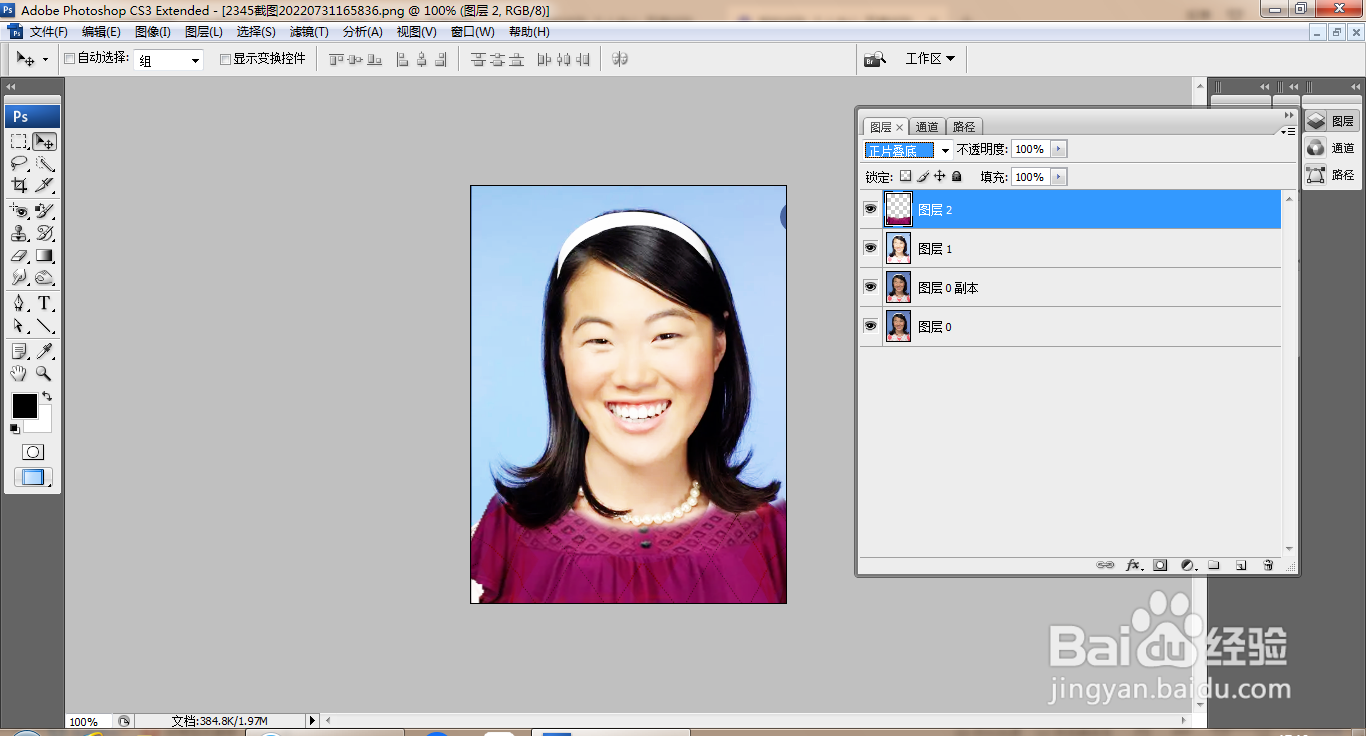Click the 图层 1 thumbnail

[898, 248]
